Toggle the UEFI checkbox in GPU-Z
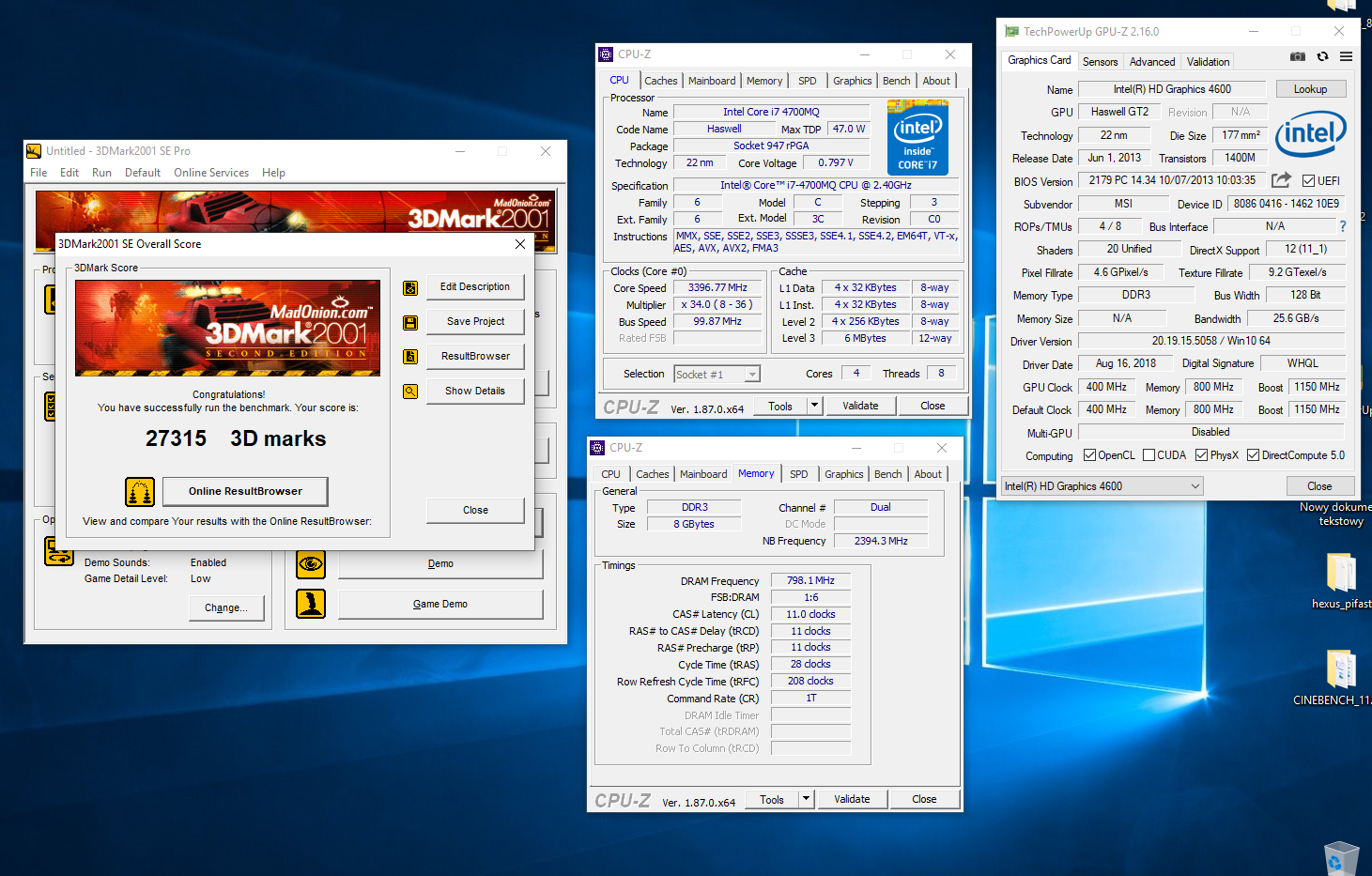Screen dimensions: 1372x876 [1309, 181]
